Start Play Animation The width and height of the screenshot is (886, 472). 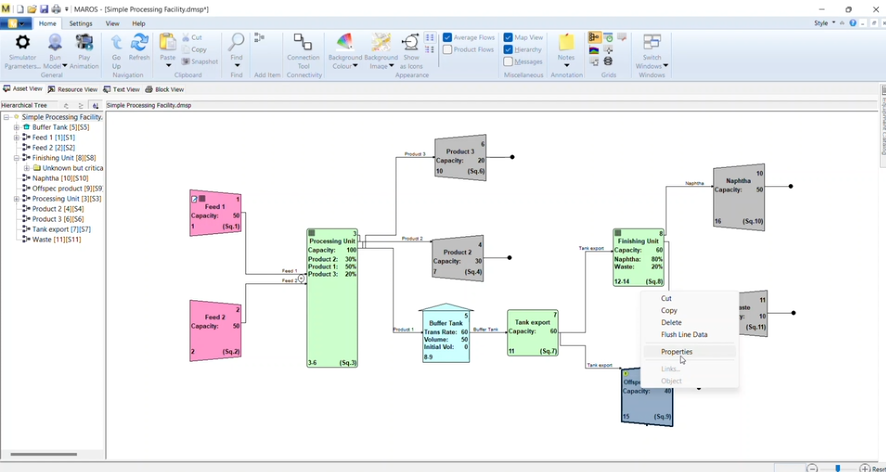point(84,42)
